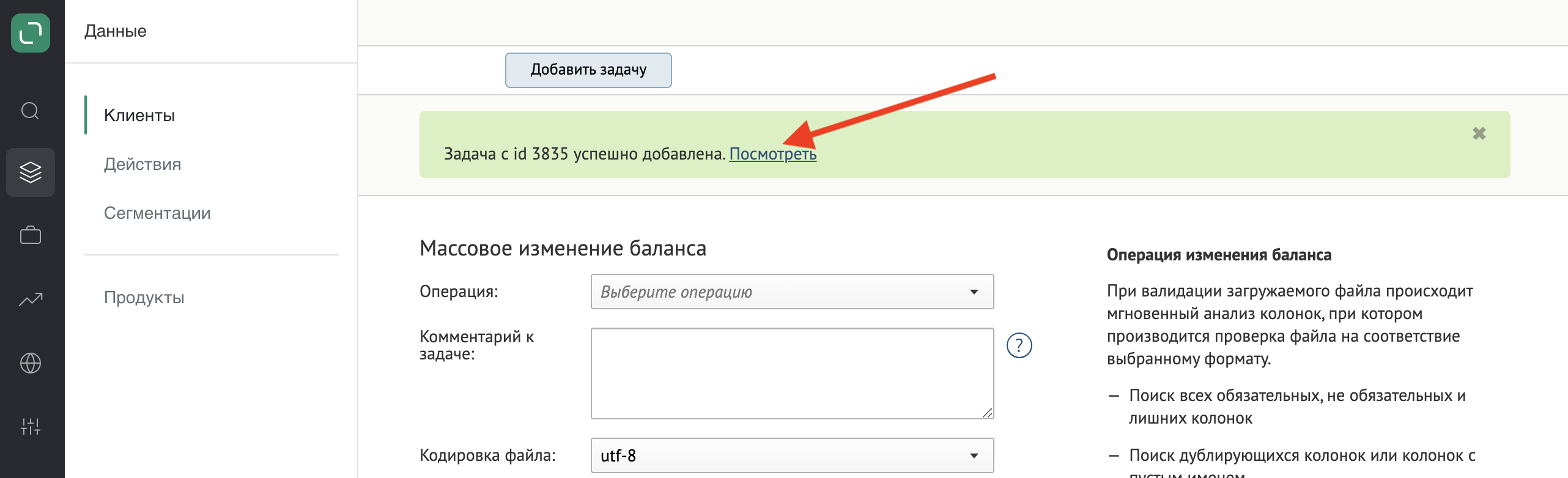
Task: Open the analytics trend chart icon
Action: 31,299
